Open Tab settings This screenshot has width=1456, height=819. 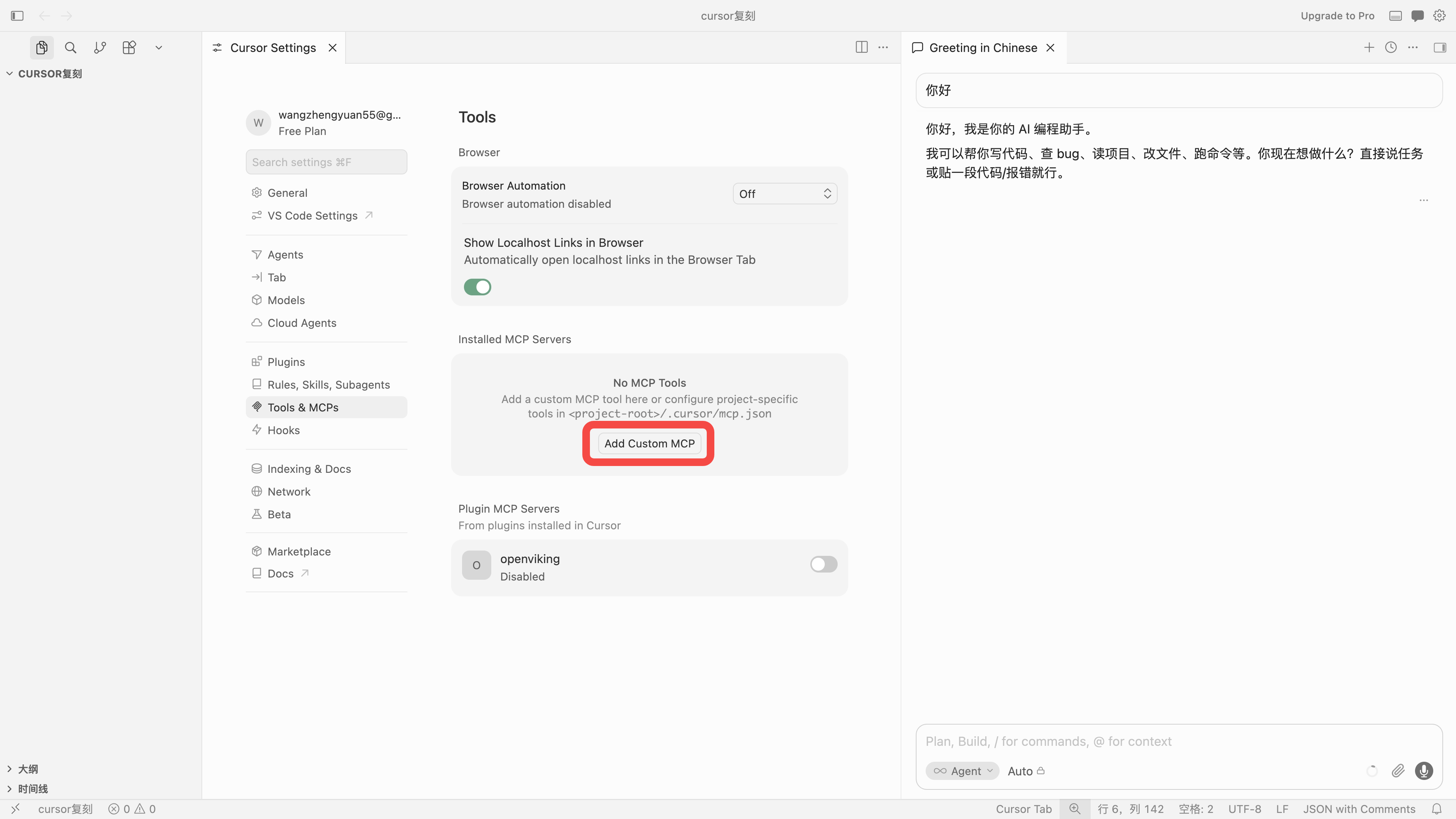pos(326,277)
